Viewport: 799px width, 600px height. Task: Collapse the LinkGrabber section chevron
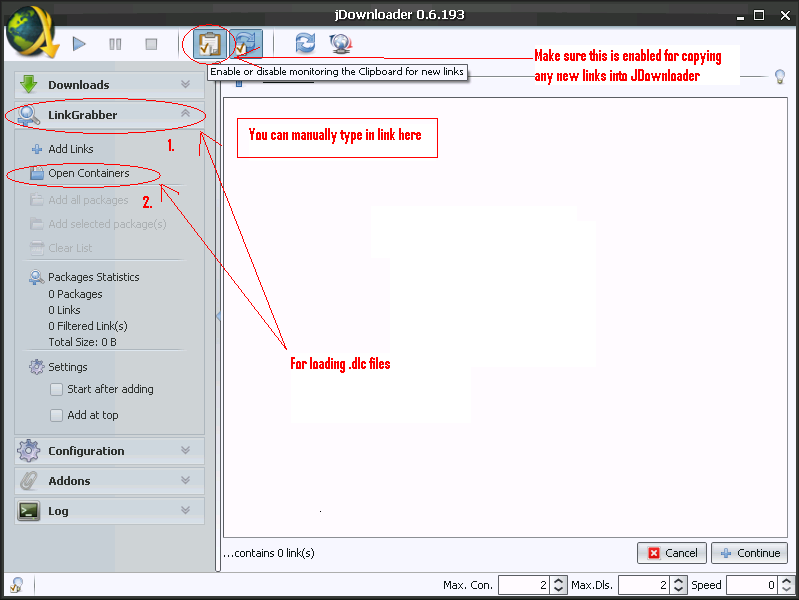tap(185, 113)
